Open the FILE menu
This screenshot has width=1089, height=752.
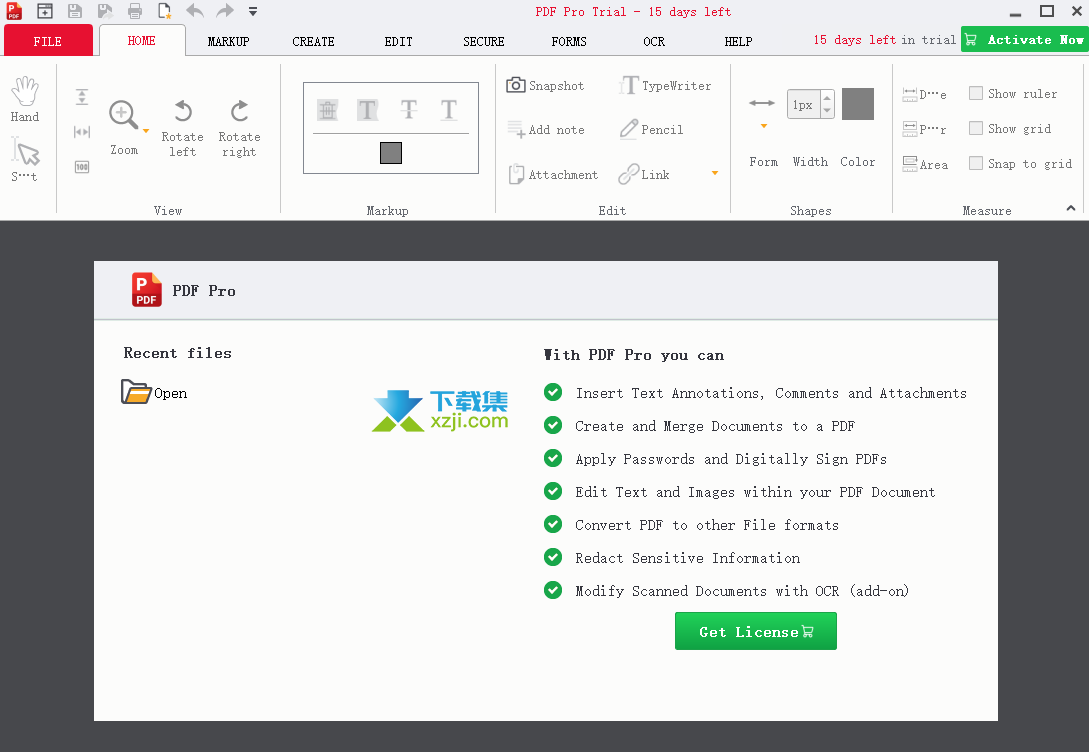[x=48, y=40]
